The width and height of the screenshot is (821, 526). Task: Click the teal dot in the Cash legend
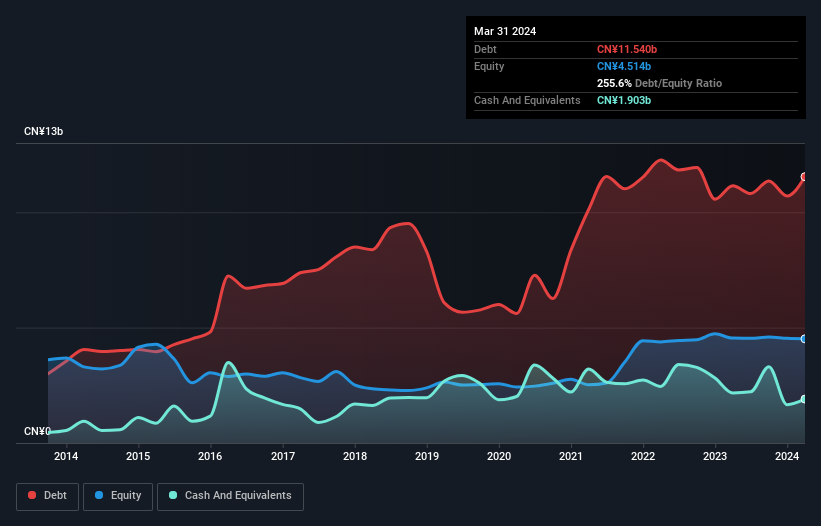(173, 495)
